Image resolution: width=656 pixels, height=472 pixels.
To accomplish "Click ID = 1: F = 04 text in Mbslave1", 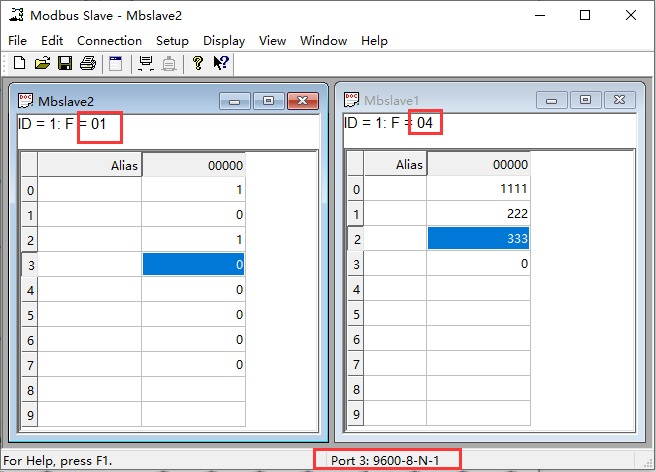I will [x=388, y=123].
